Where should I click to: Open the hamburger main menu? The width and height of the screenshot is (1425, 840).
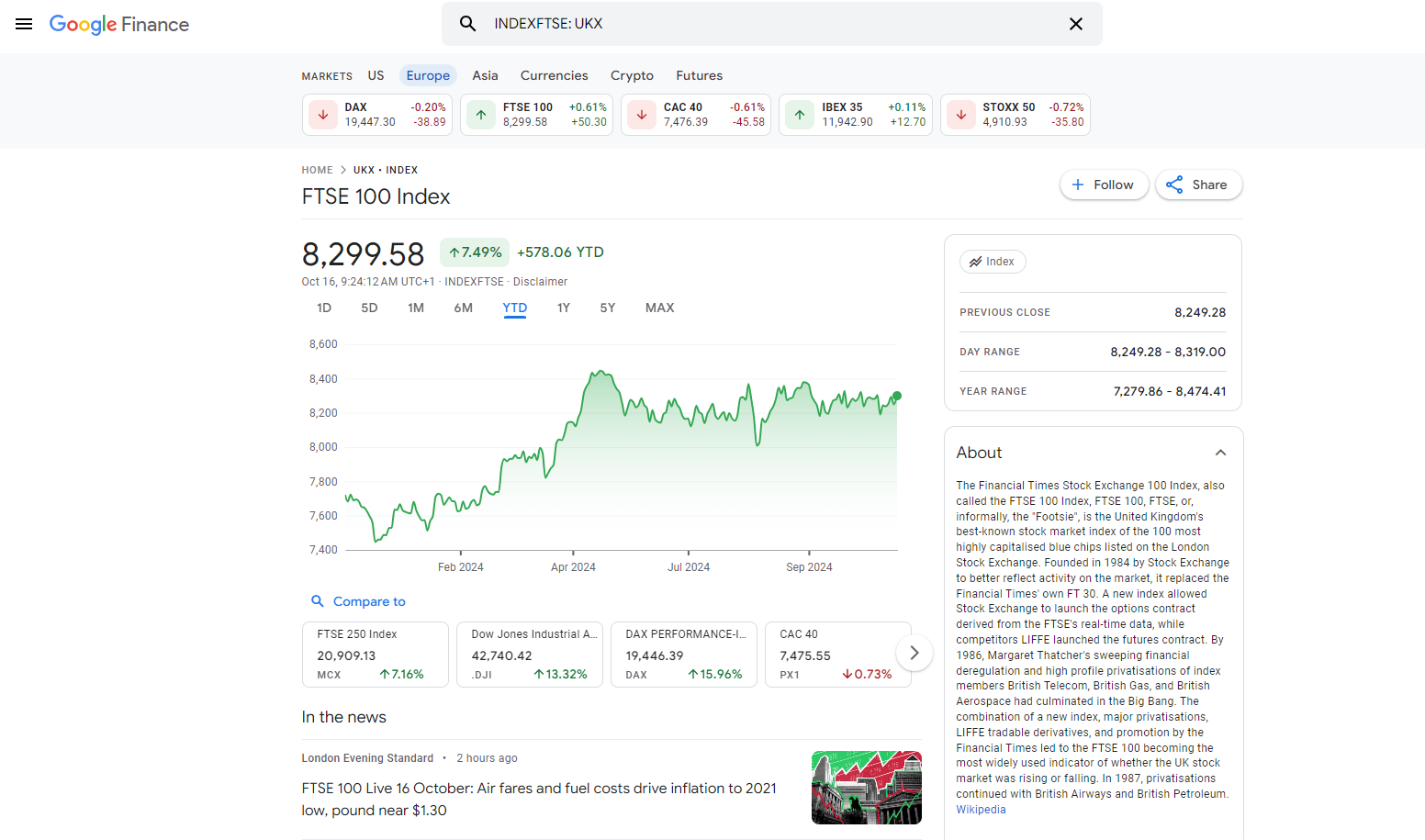24,24
